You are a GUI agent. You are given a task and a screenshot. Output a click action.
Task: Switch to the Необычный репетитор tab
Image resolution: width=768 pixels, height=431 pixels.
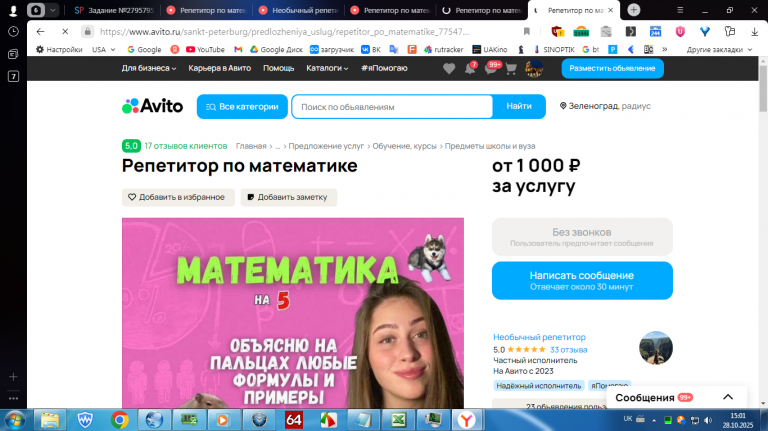coord(299,10)
